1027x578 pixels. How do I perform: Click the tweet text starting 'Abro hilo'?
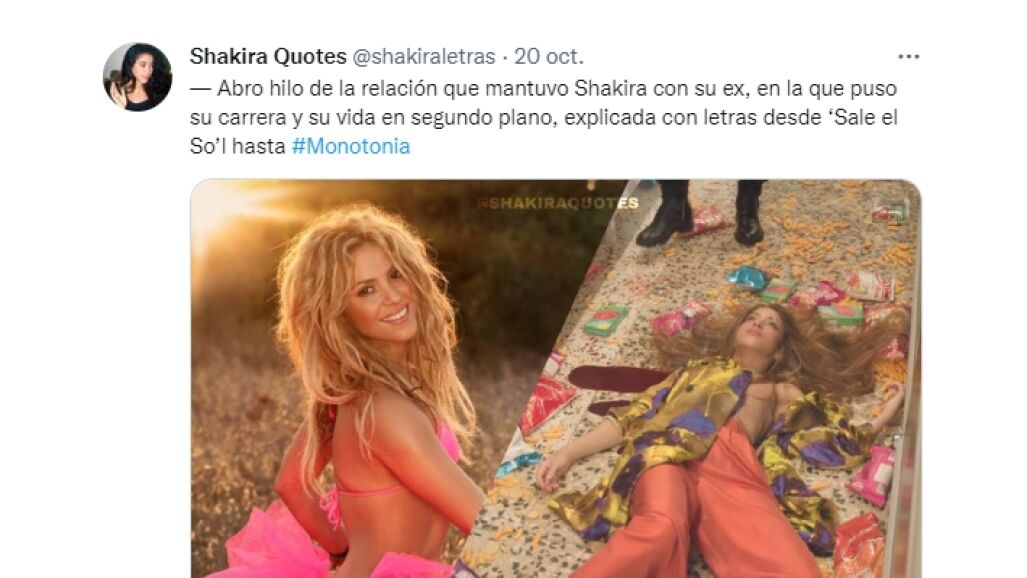coord(544,117)
